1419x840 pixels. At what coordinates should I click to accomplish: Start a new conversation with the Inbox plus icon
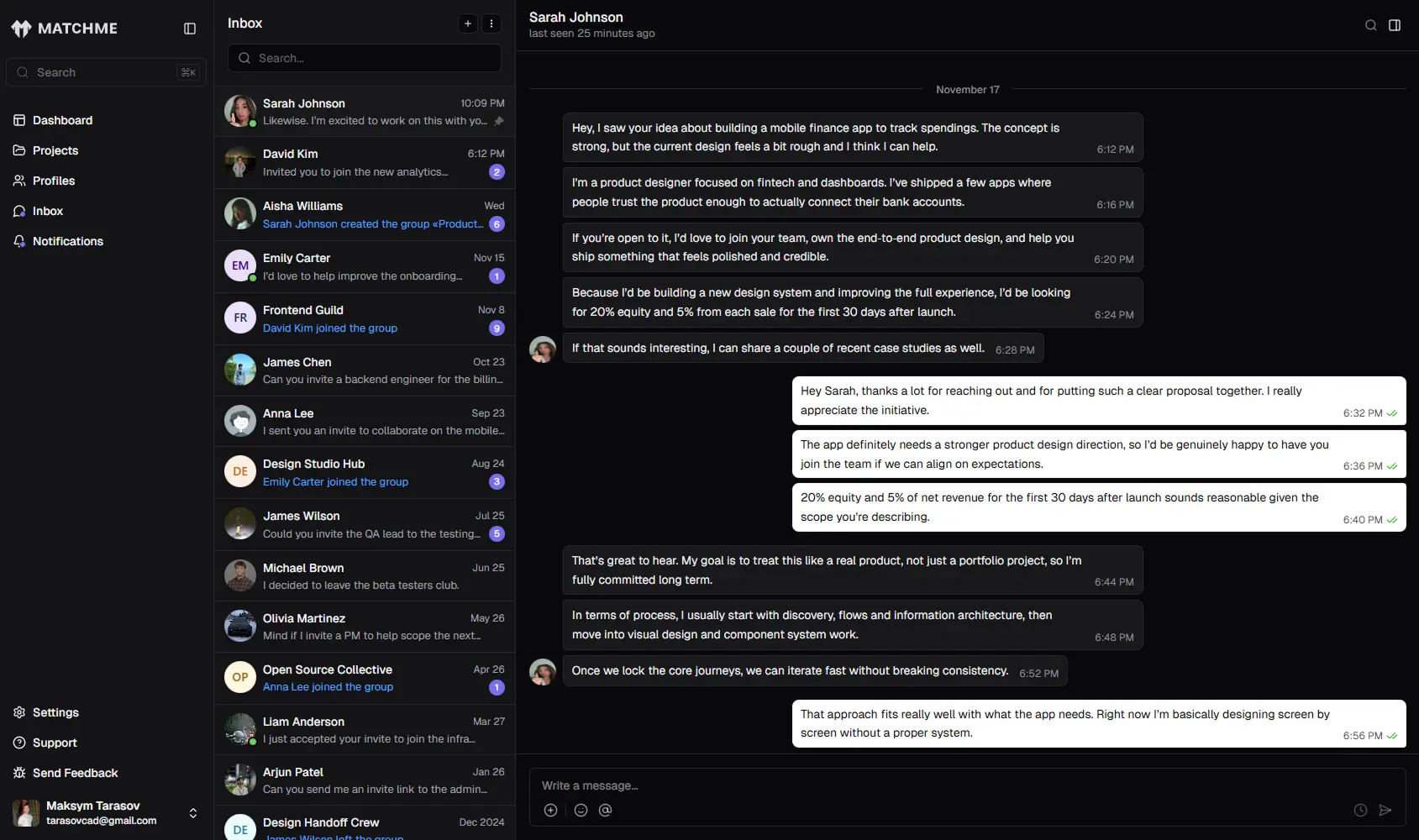[468, 24]
